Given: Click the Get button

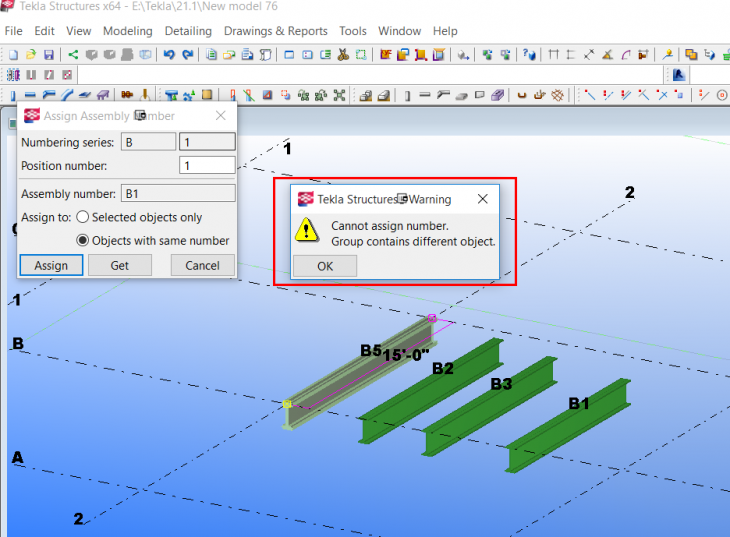Looking at the screenshot, I should tap(119, 265).
